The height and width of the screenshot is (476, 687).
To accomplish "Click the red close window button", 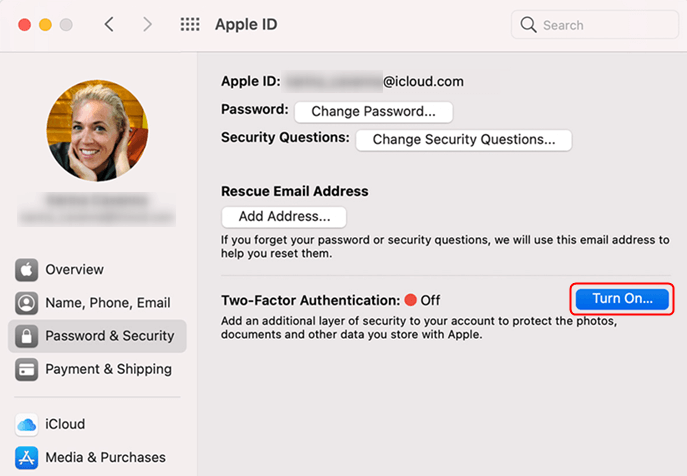I will pos(24,24).
